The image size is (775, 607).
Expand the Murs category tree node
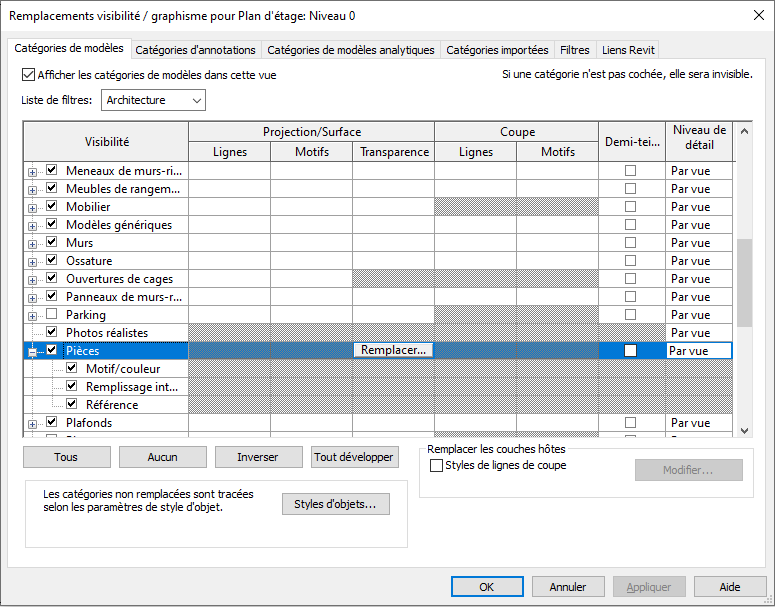(33, 243)
